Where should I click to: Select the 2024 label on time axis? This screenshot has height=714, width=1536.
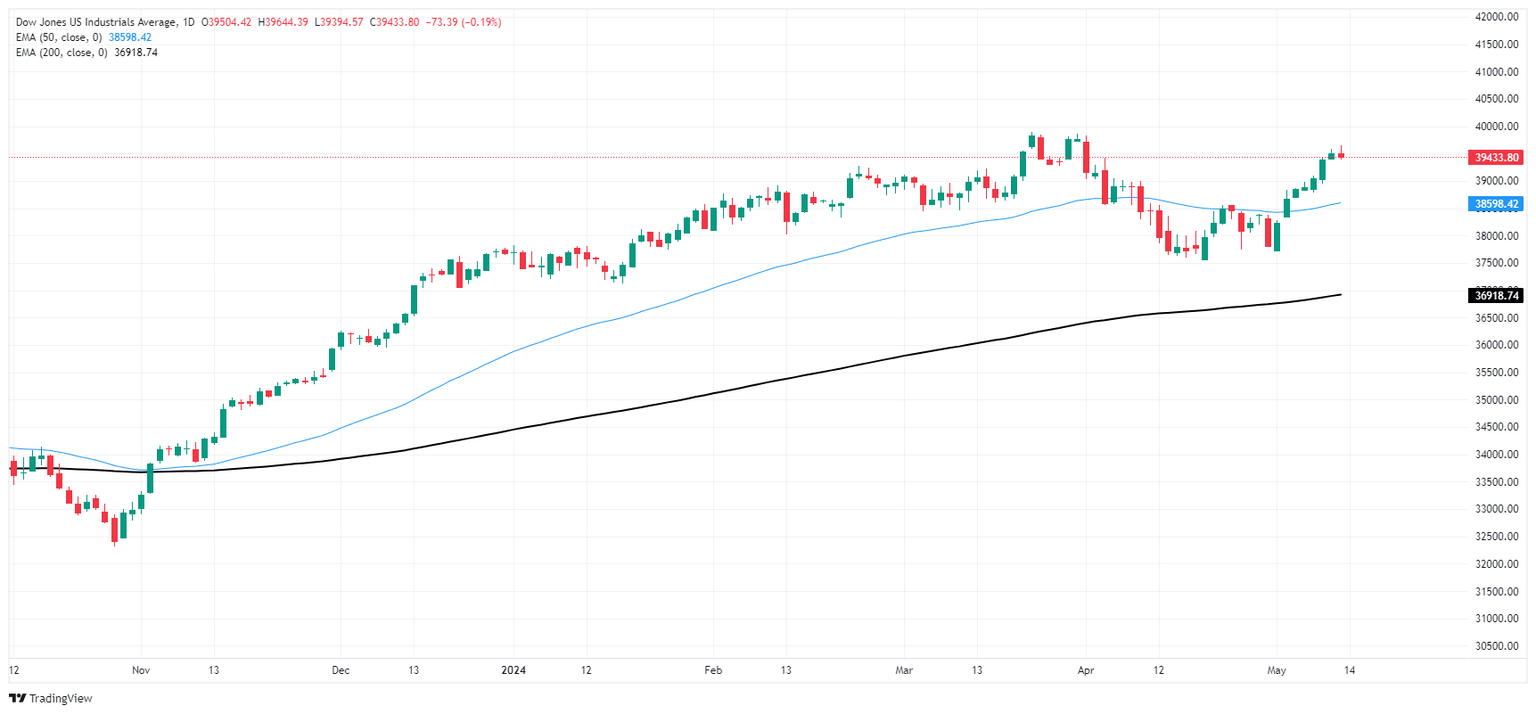coord(513,669)
